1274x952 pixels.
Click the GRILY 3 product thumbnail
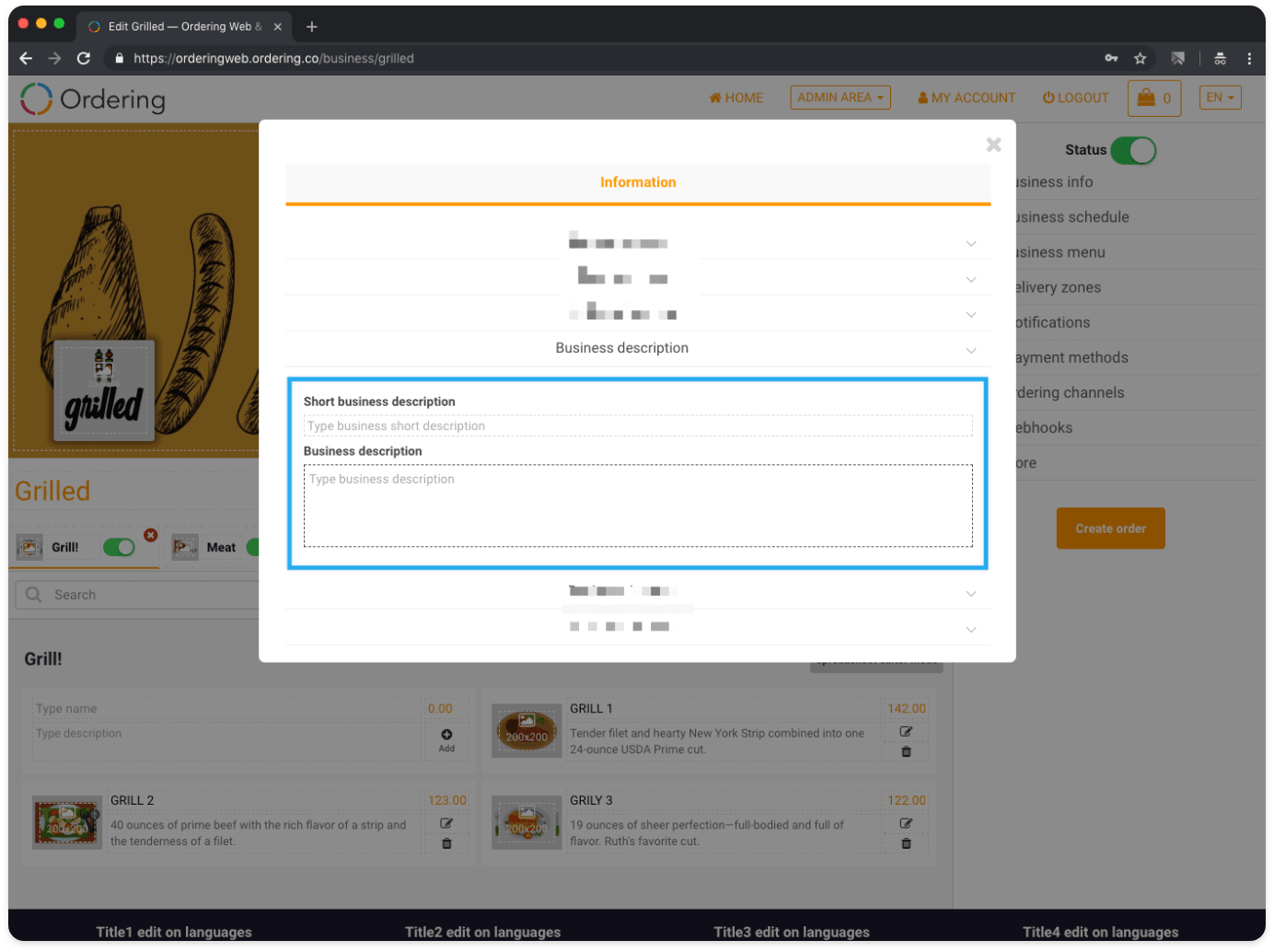pyautogui.click(x=527, y=823)
